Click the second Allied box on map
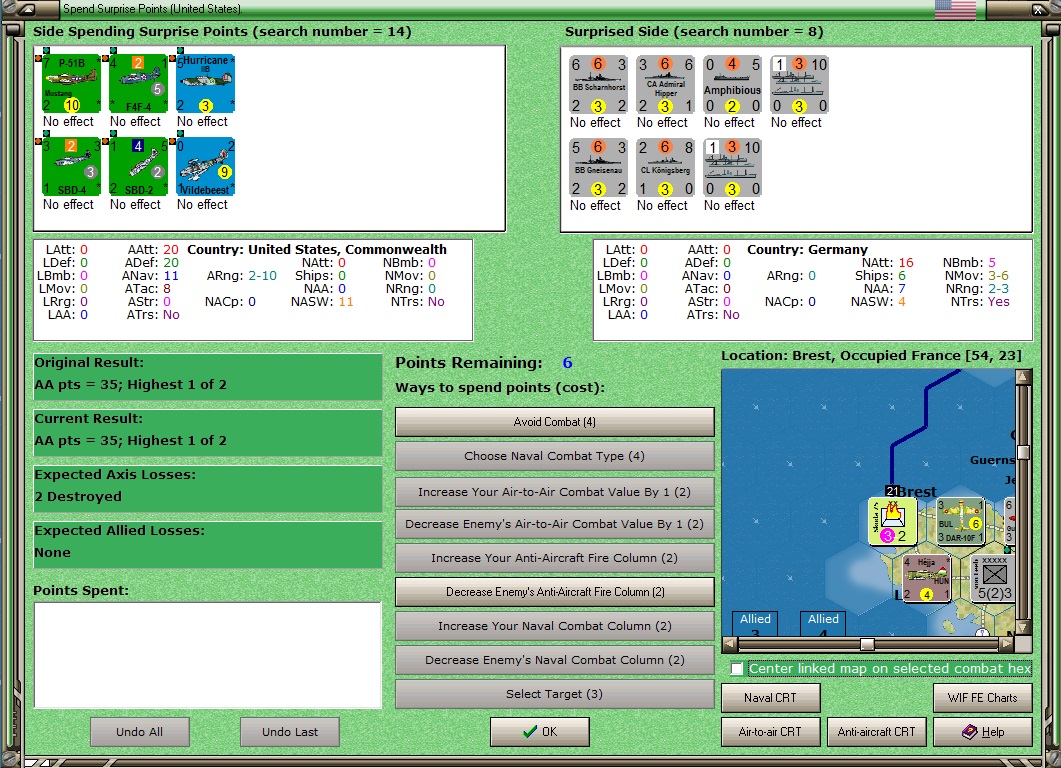The image size is (1061, 768). click(x=823, y=623)
